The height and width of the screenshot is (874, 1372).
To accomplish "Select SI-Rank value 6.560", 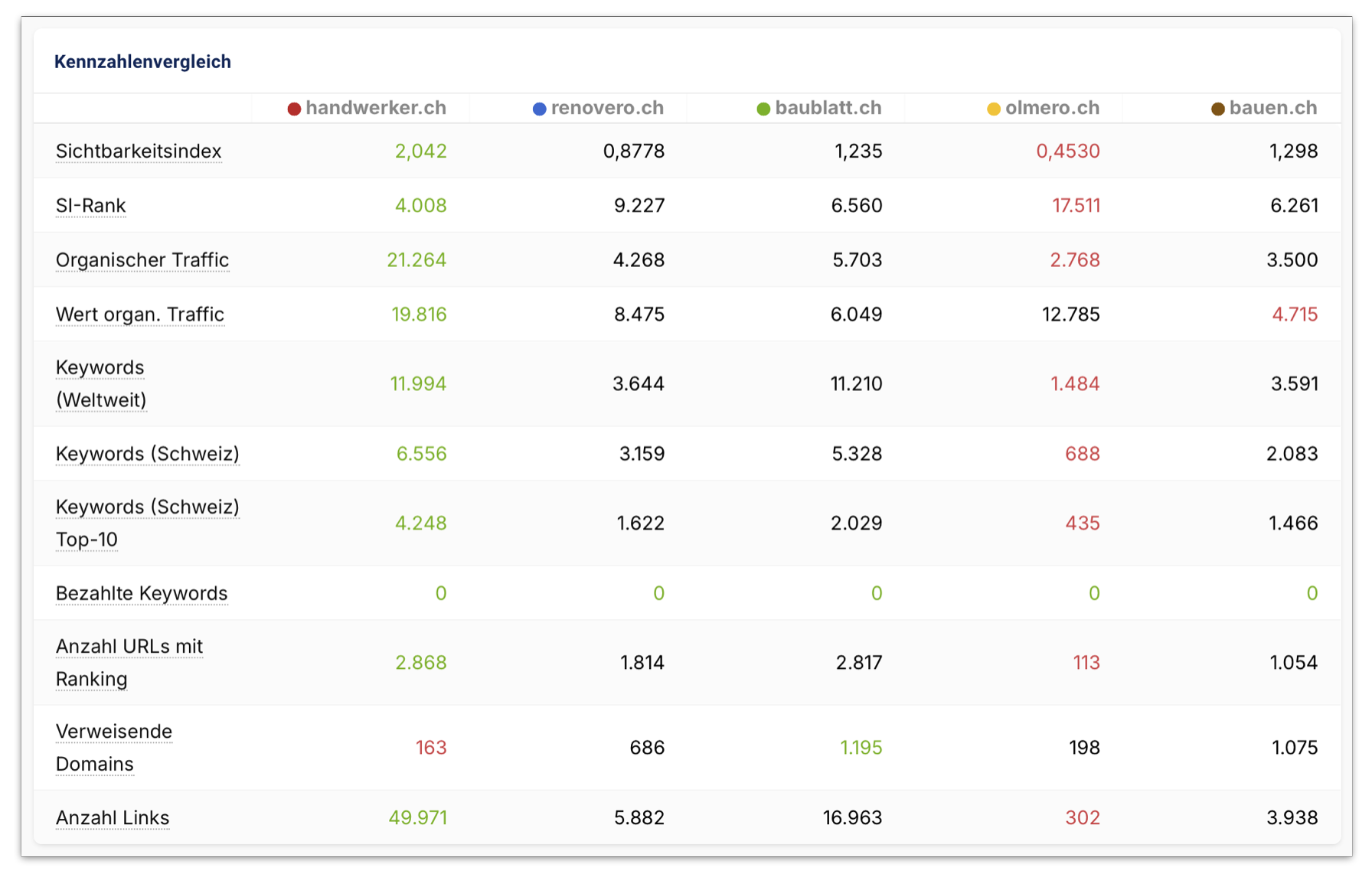I will pos(857,206).
